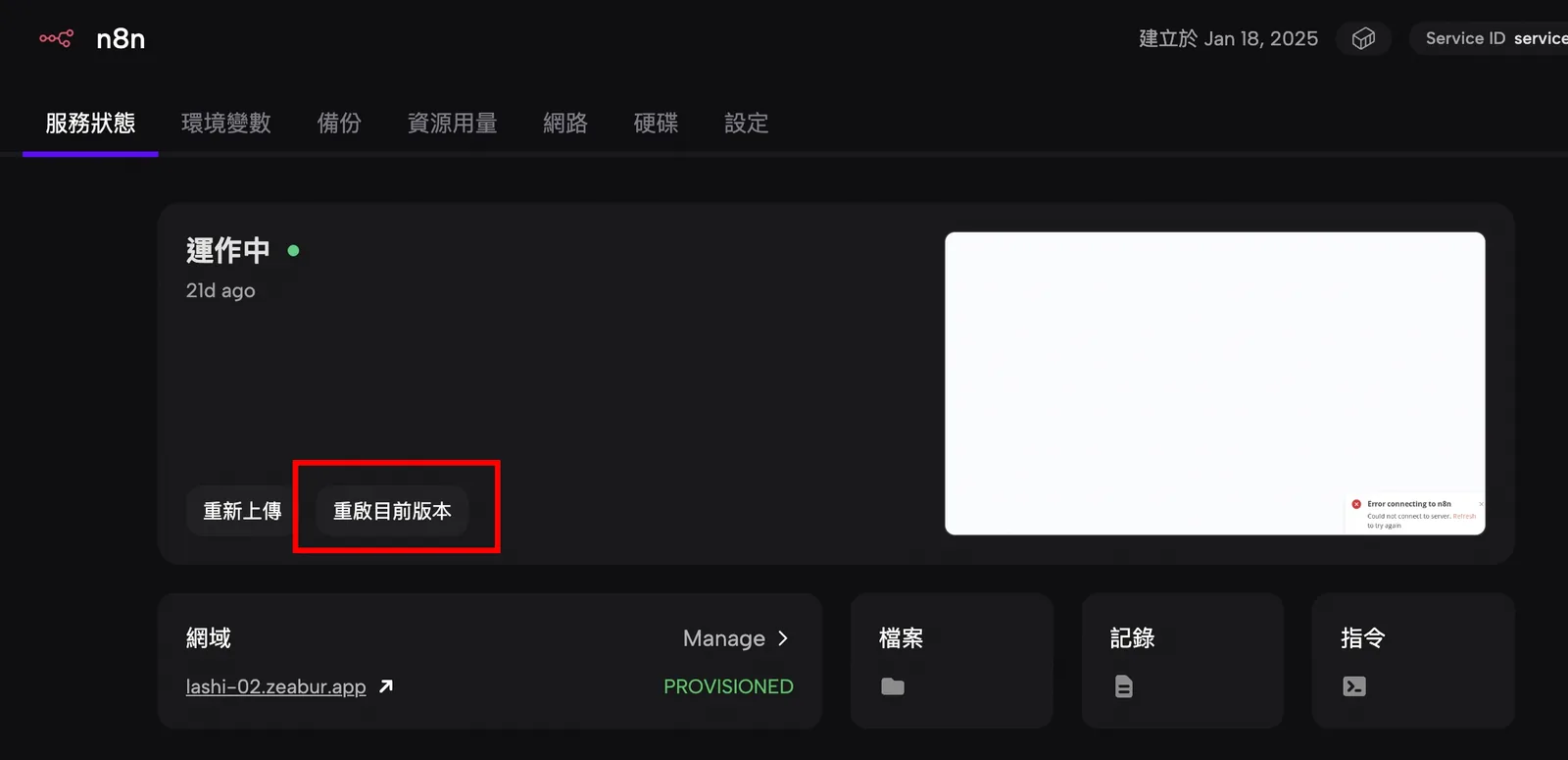Click the service preview thumbnail
The height and width of the screenshot is (760, 1568).
coord(1215,383)
